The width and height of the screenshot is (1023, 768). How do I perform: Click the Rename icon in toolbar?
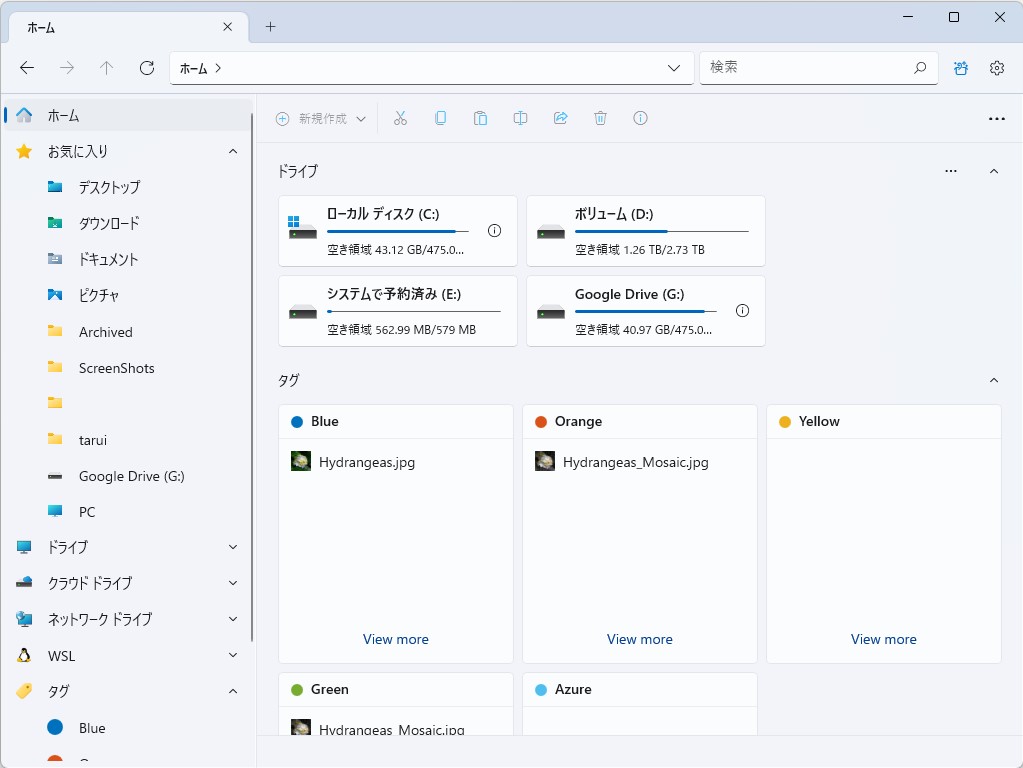coord(520,118)
